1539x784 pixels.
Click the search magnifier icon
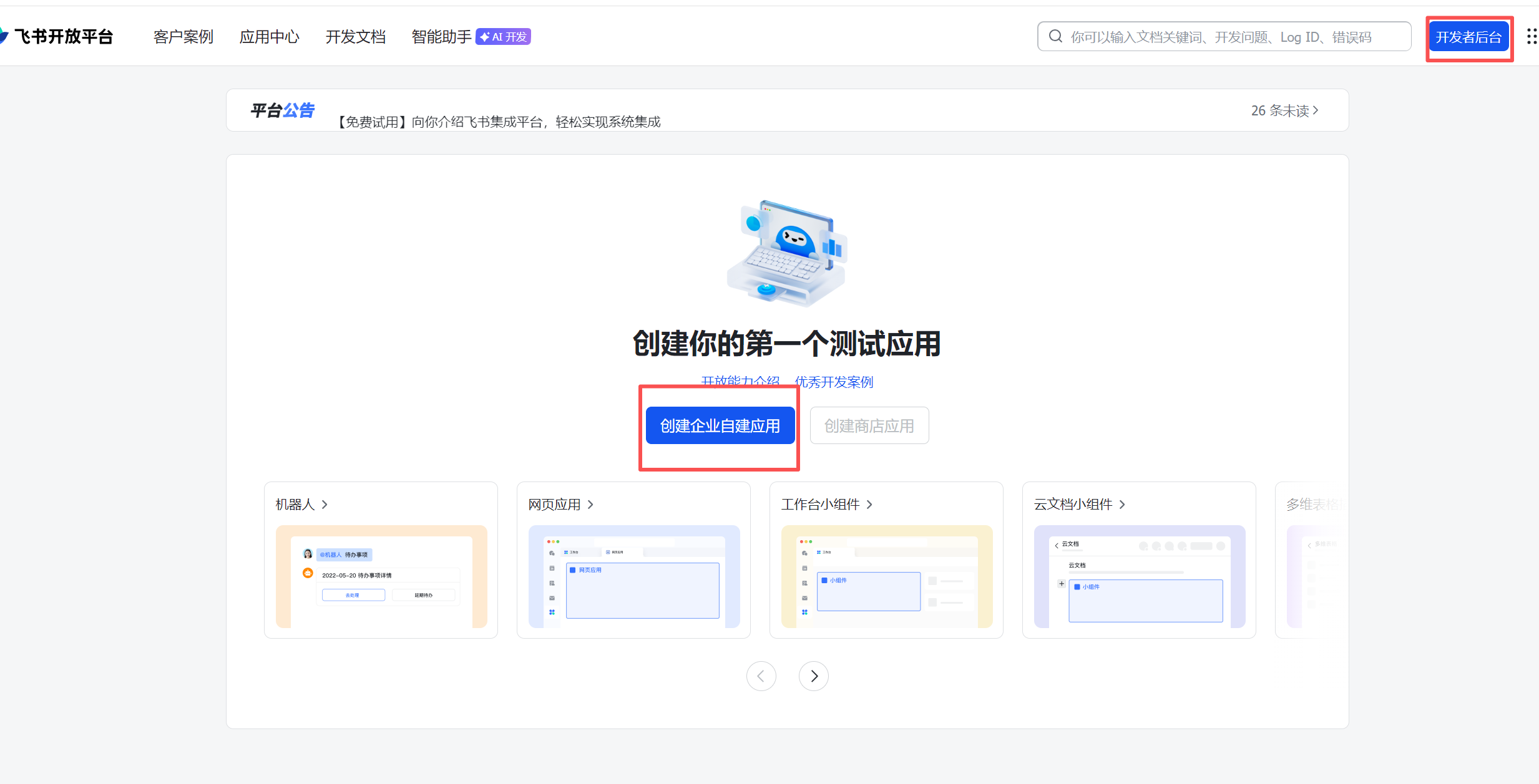(1055, 37)
